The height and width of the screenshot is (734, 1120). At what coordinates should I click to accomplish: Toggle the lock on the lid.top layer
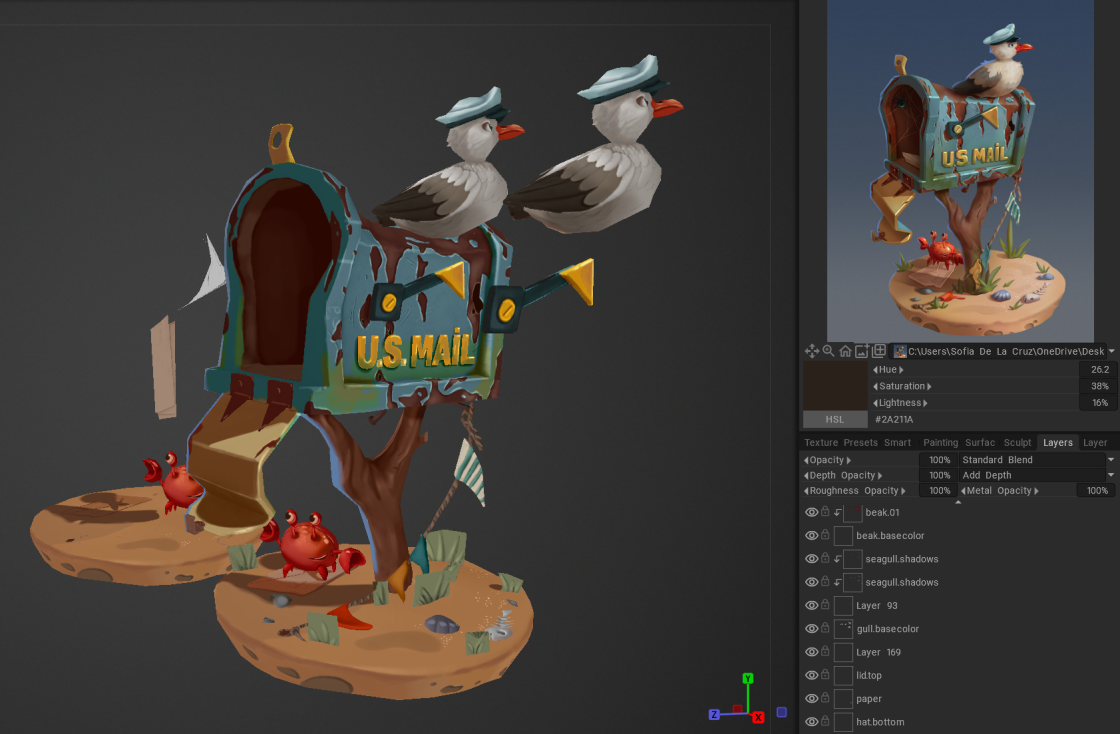825,675
